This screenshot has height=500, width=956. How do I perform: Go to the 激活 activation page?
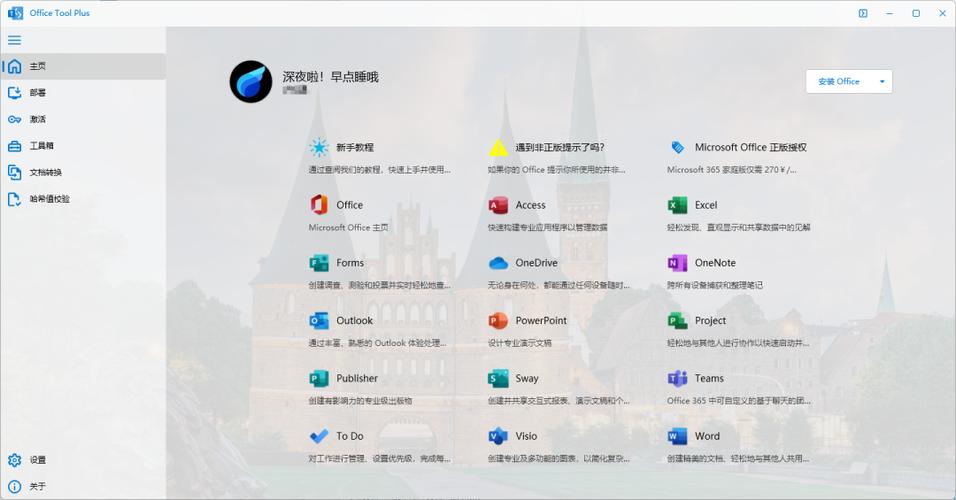click(x=83, y=119)
